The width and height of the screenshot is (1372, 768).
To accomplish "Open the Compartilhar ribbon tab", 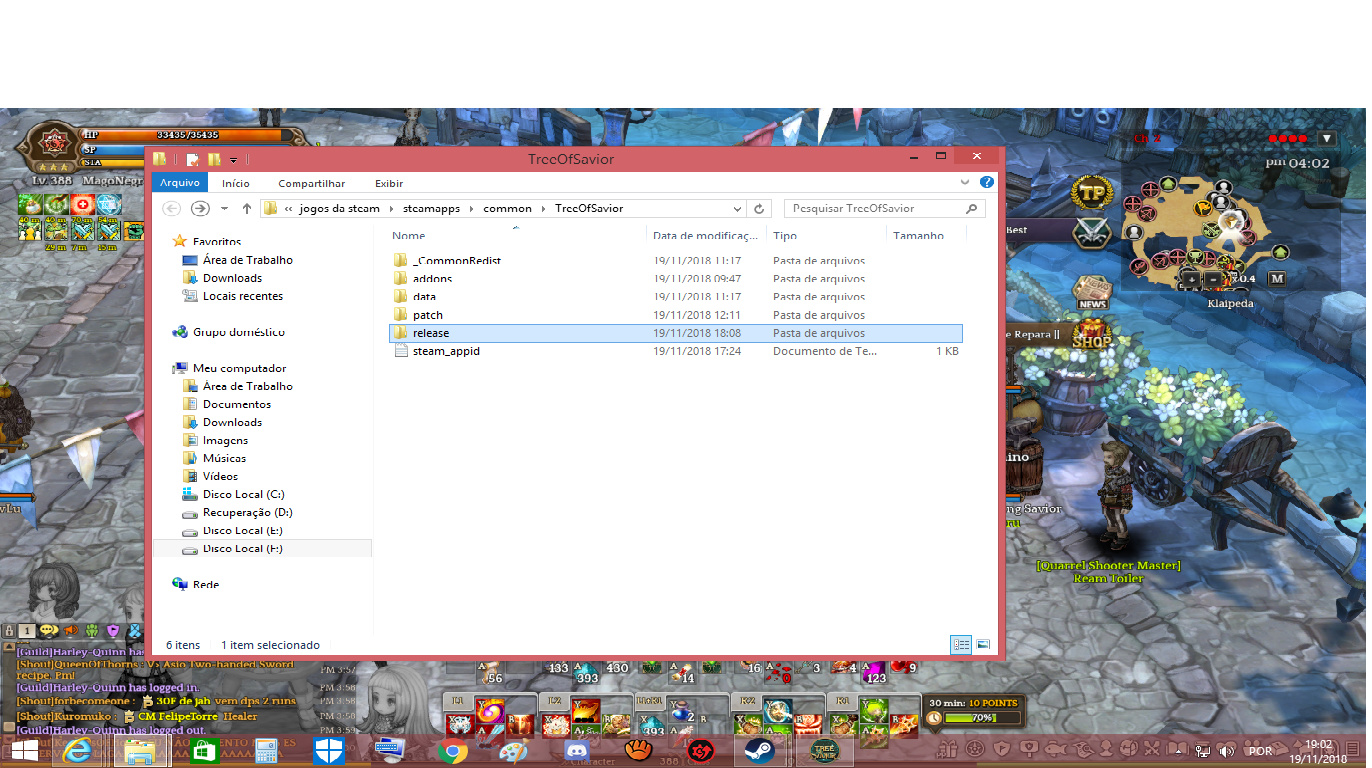I will 311,183.
